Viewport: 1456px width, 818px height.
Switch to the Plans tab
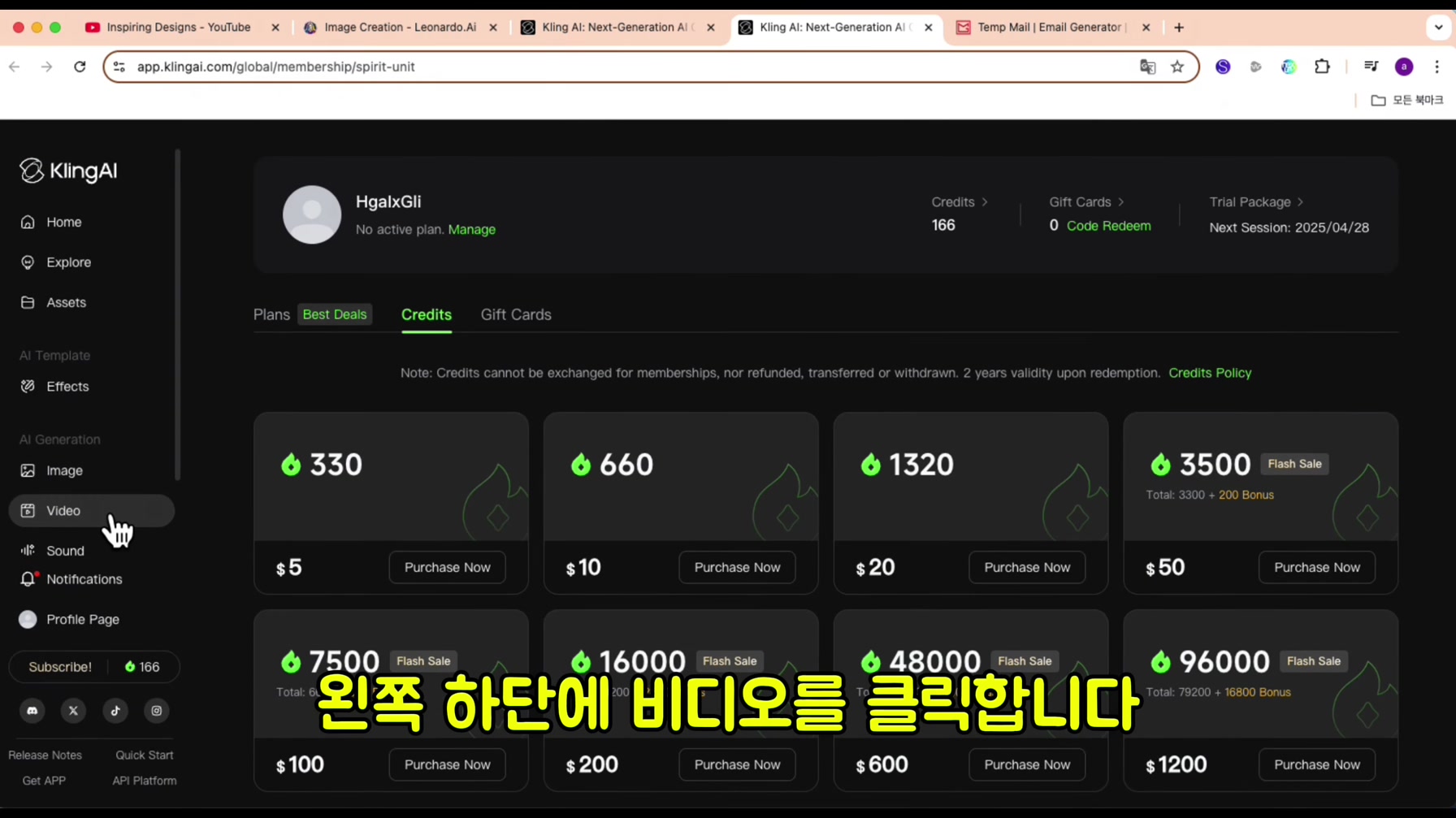(271, 314)
